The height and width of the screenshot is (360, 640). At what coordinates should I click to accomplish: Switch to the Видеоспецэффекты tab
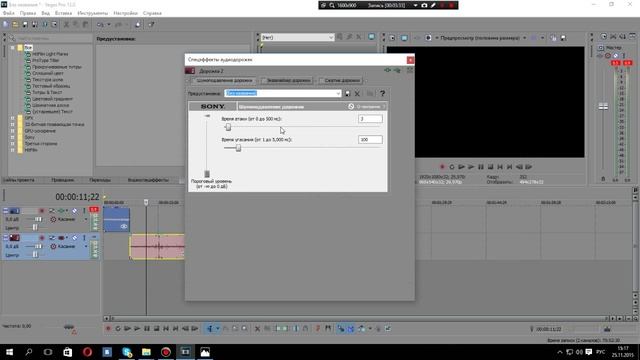148,180
